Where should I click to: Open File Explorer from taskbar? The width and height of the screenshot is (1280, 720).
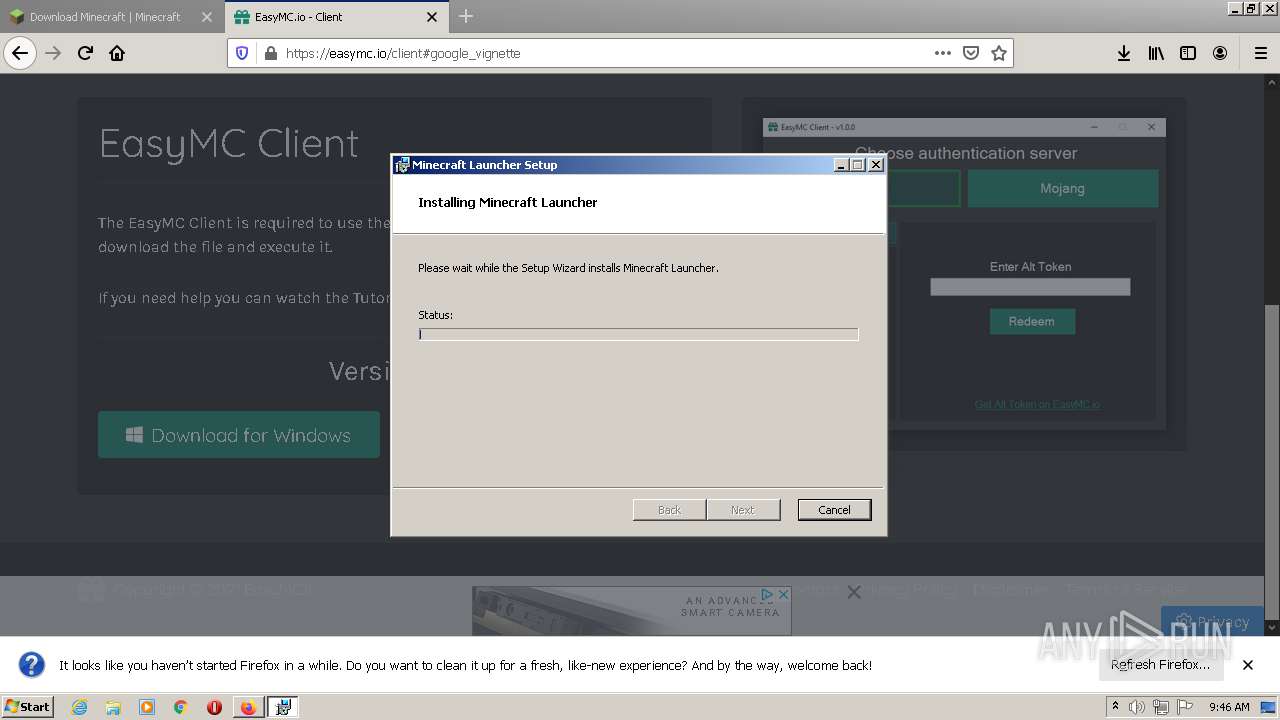113,707
